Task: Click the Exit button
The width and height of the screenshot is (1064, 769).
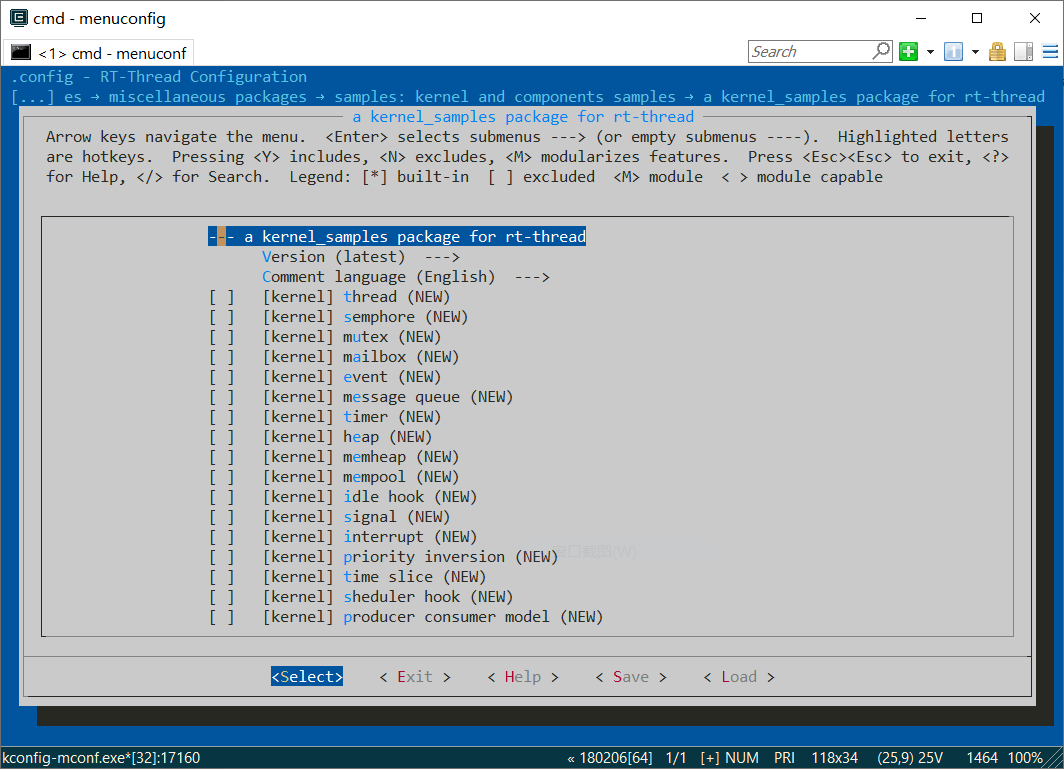Action: point(415,677)
